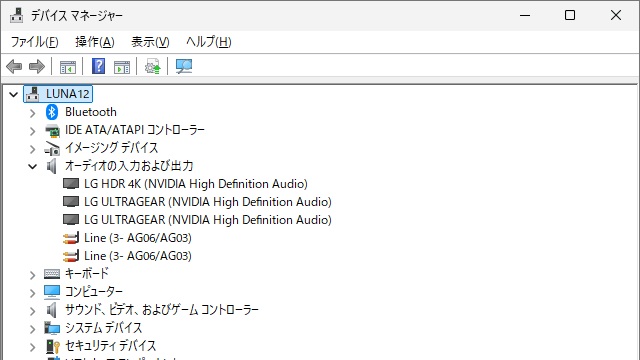Expand the キーボード category
The height and width of the screenshot is (360, 640).
coord(33,275)
